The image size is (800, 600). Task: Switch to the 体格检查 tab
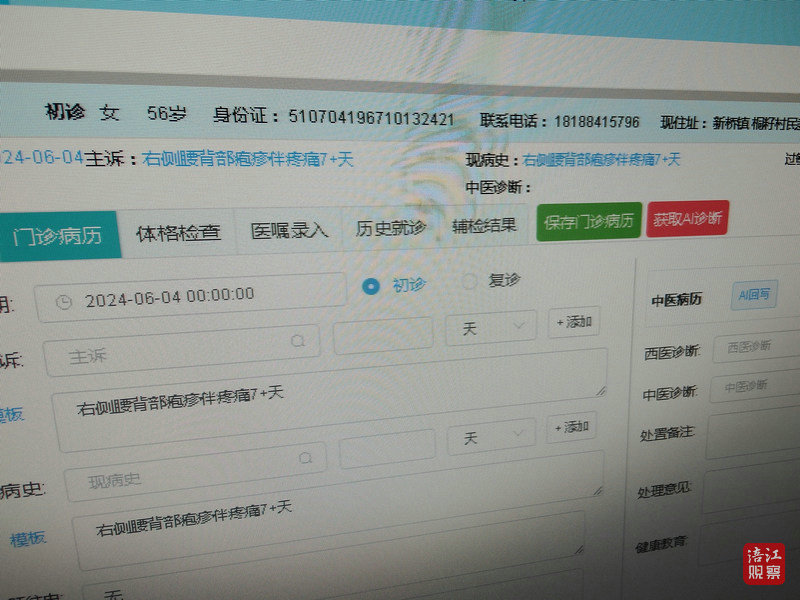(178, 234)
